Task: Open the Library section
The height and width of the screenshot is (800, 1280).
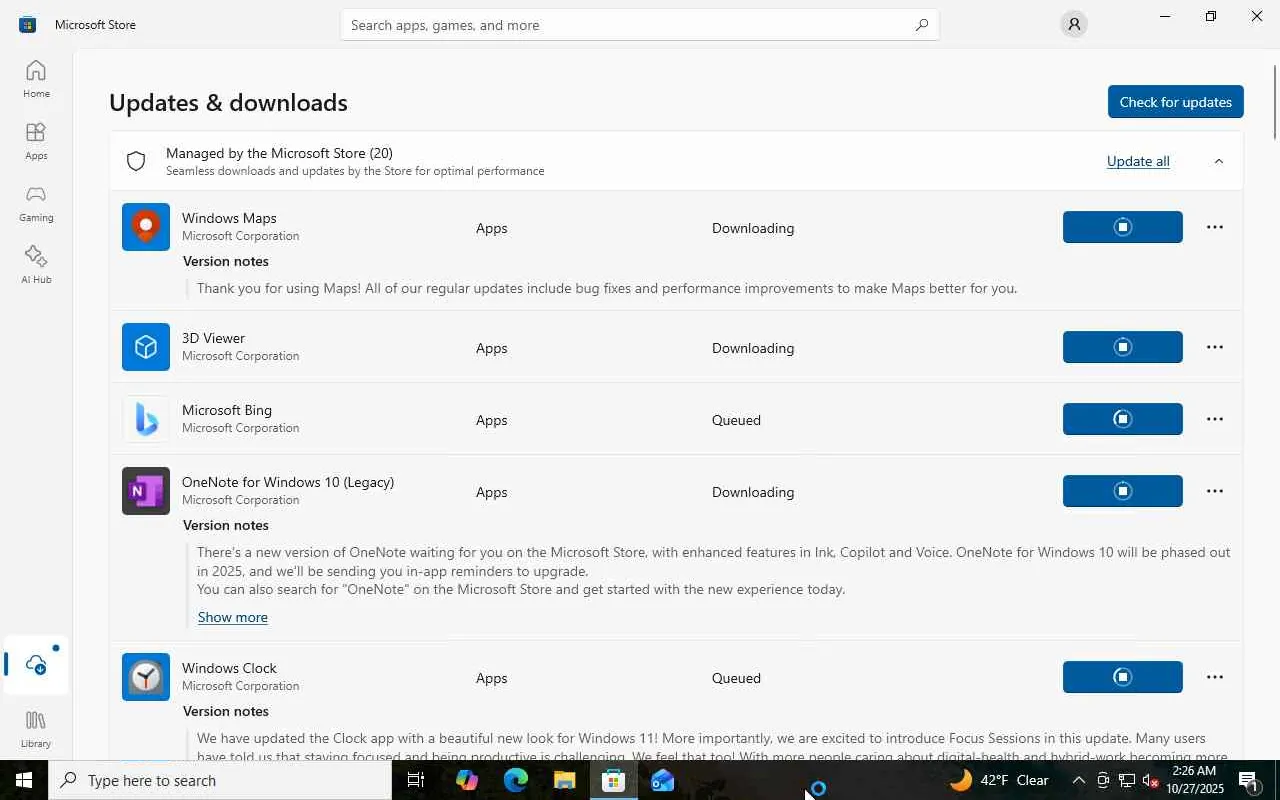Action: (36, 729)
